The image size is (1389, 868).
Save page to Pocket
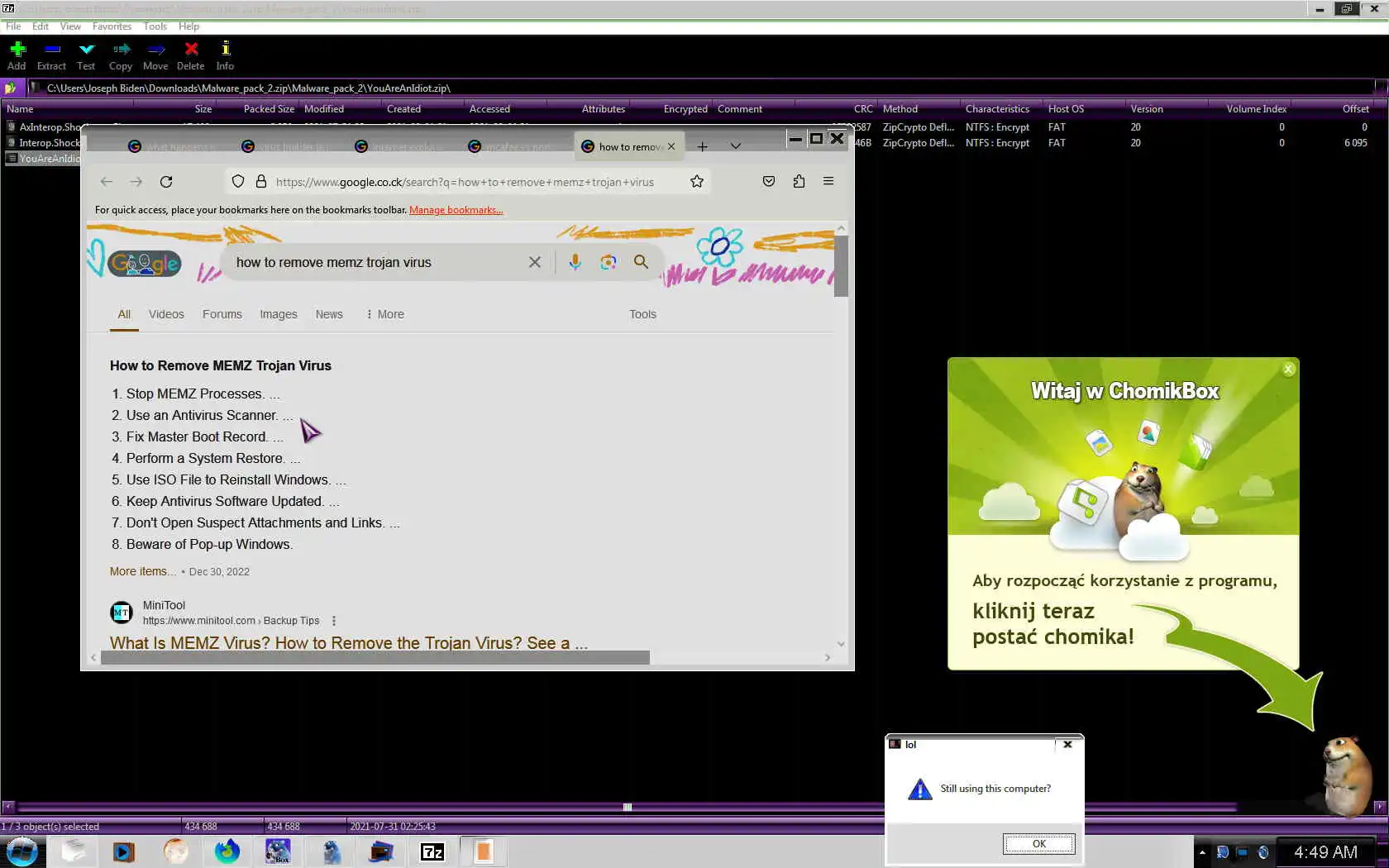(x=769, y=182)
